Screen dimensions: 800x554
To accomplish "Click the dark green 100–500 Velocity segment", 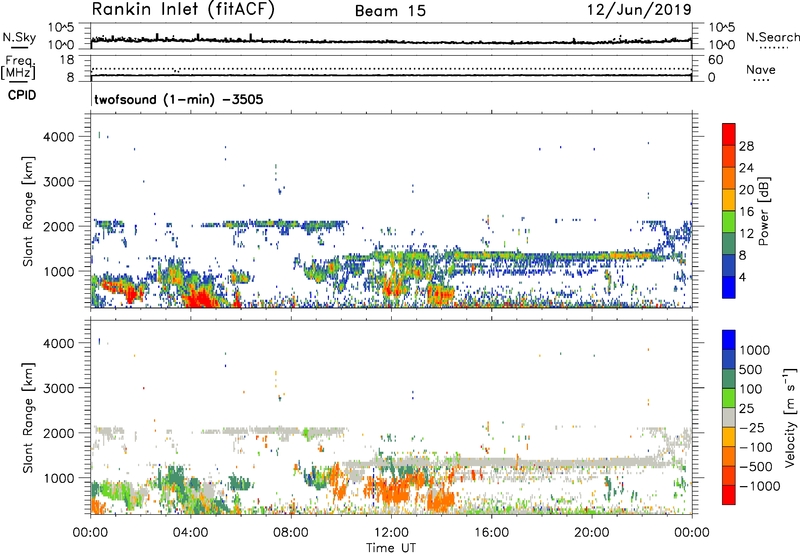I will tap(729, 379).
